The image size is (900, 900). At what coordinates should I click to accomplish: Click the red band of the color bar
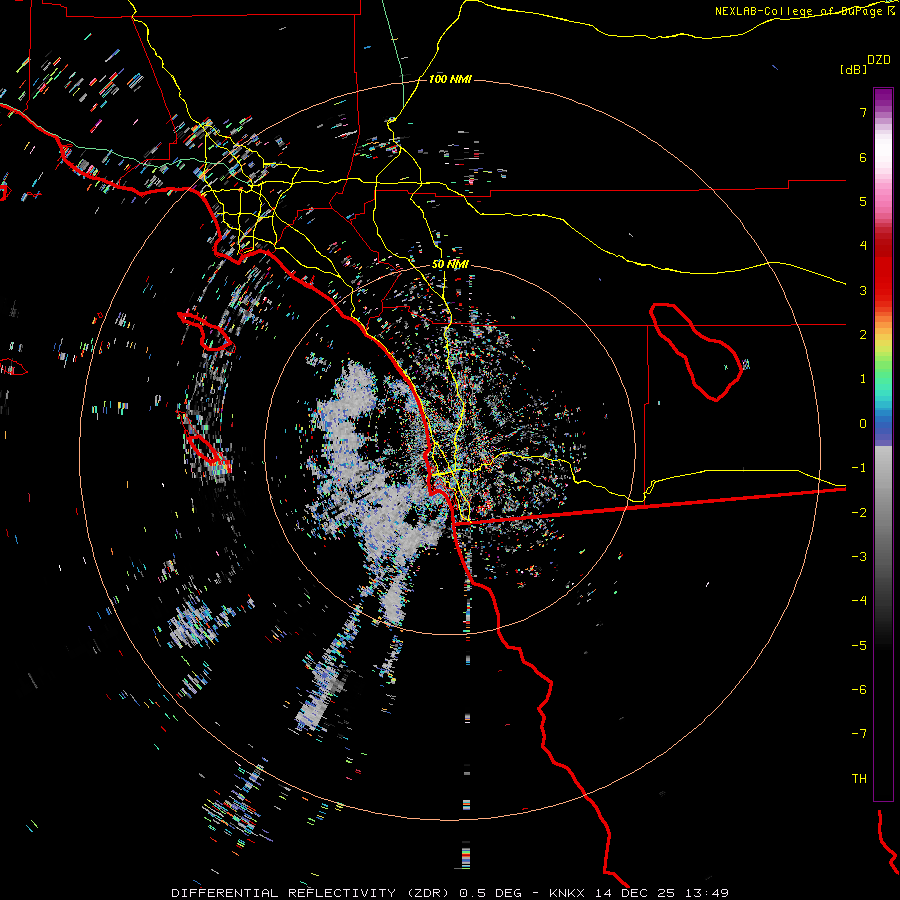pos(883,270)
